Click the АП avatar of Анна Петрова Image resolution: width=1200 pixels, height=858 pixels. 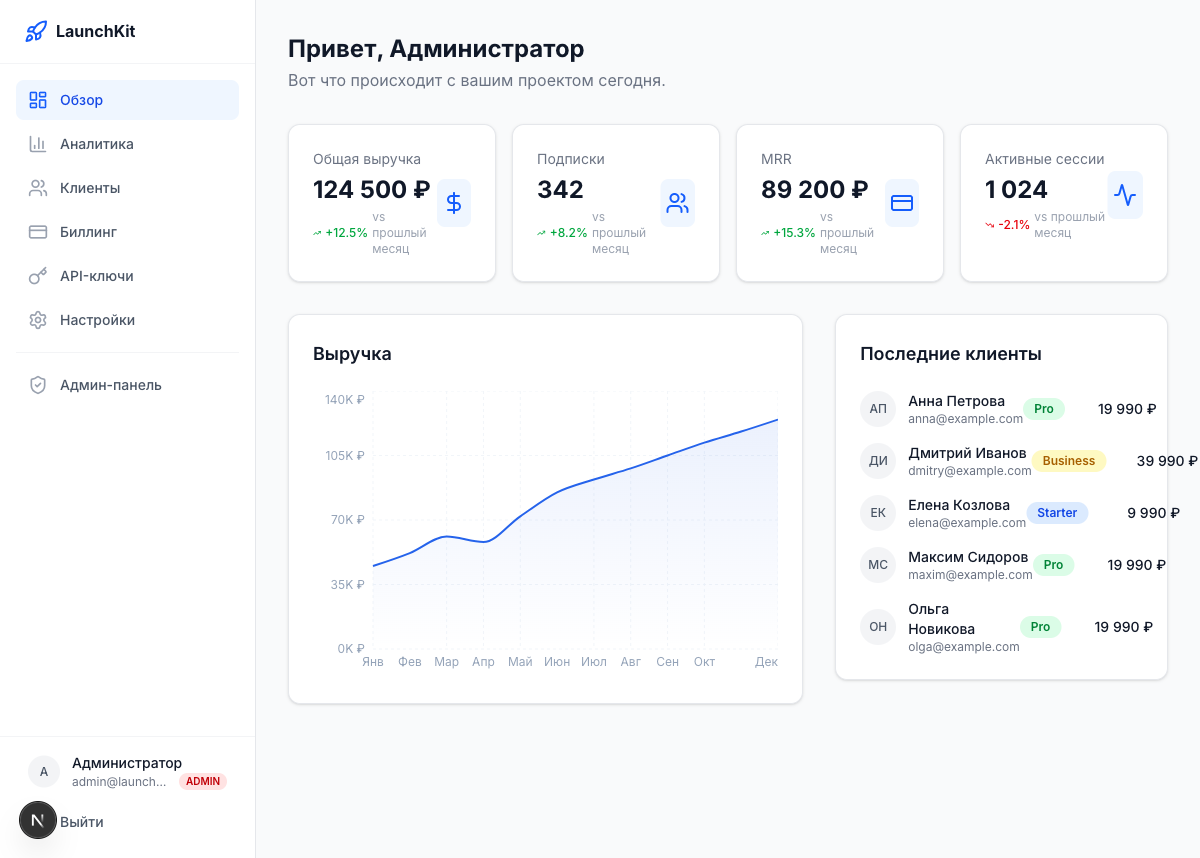(877, 409)
